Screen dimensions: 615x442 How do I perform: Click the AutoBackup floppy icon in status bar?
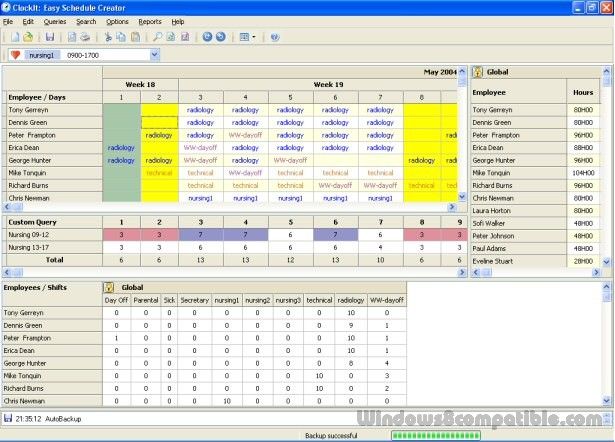[x=8, y=418]
